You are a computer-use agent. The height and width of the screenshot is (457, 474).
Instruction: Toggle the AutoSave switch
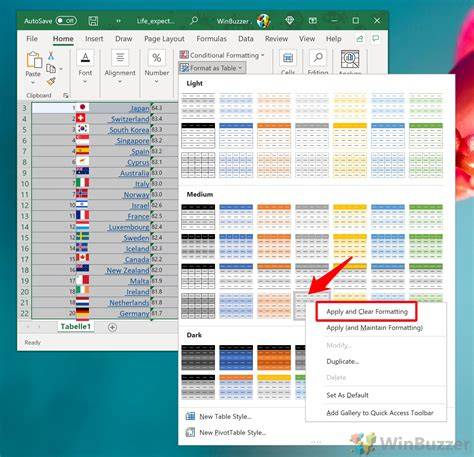66,21
